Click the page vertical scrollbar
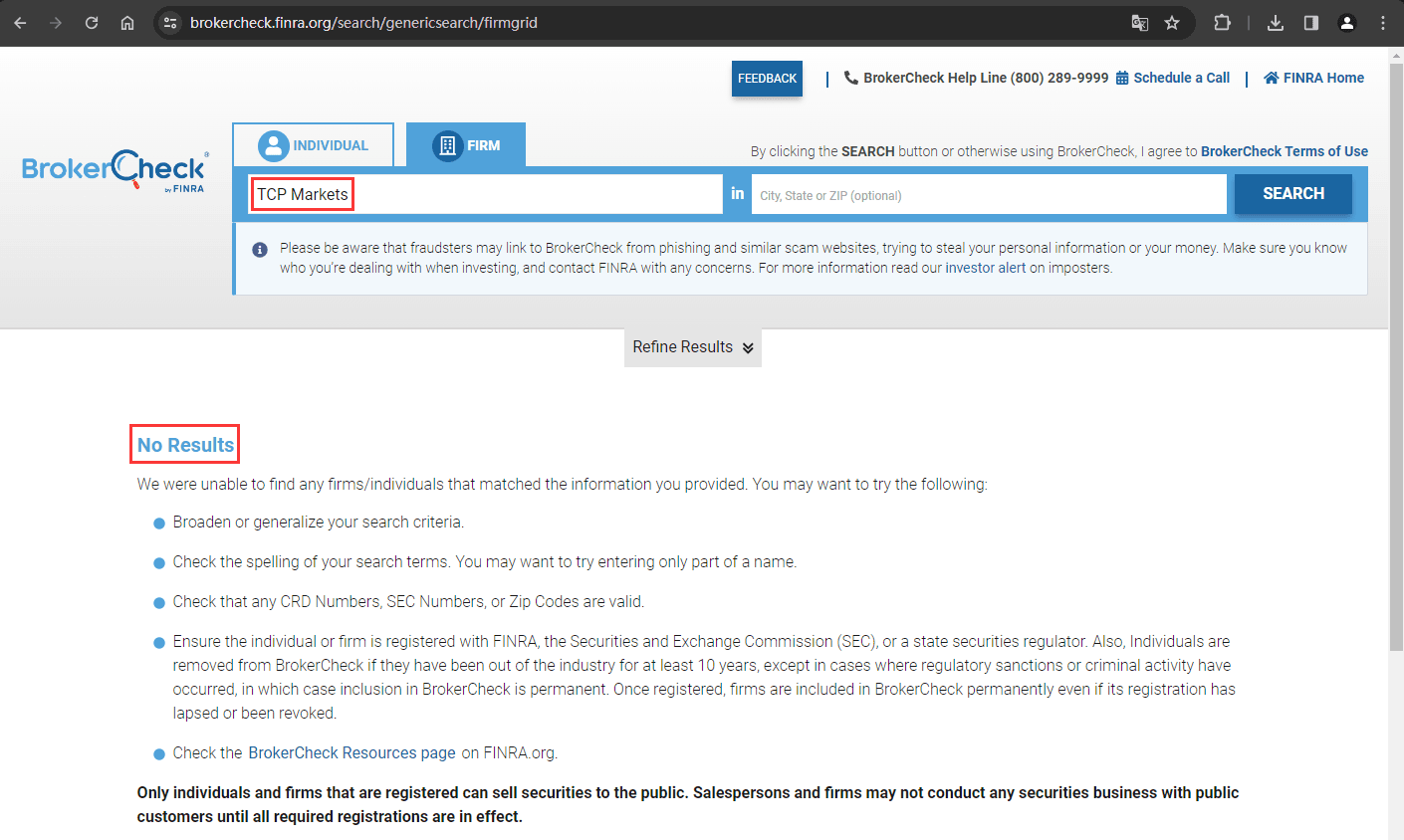Viewport: 1404px width, 840px height. [1396, 358]
